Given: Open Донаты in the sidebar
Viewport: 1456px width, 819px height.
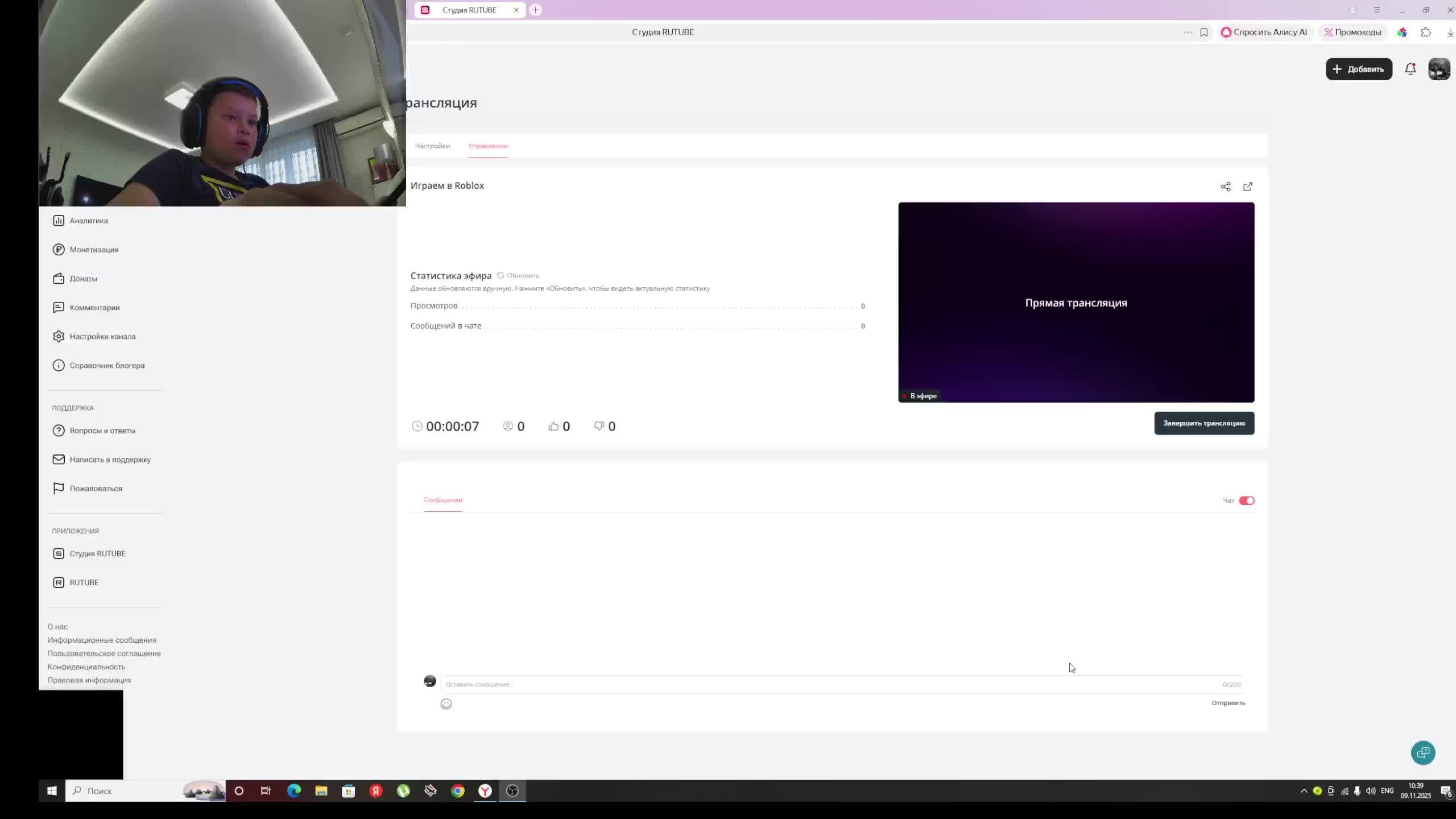Looking at the screenshot, I should point(83,279).
